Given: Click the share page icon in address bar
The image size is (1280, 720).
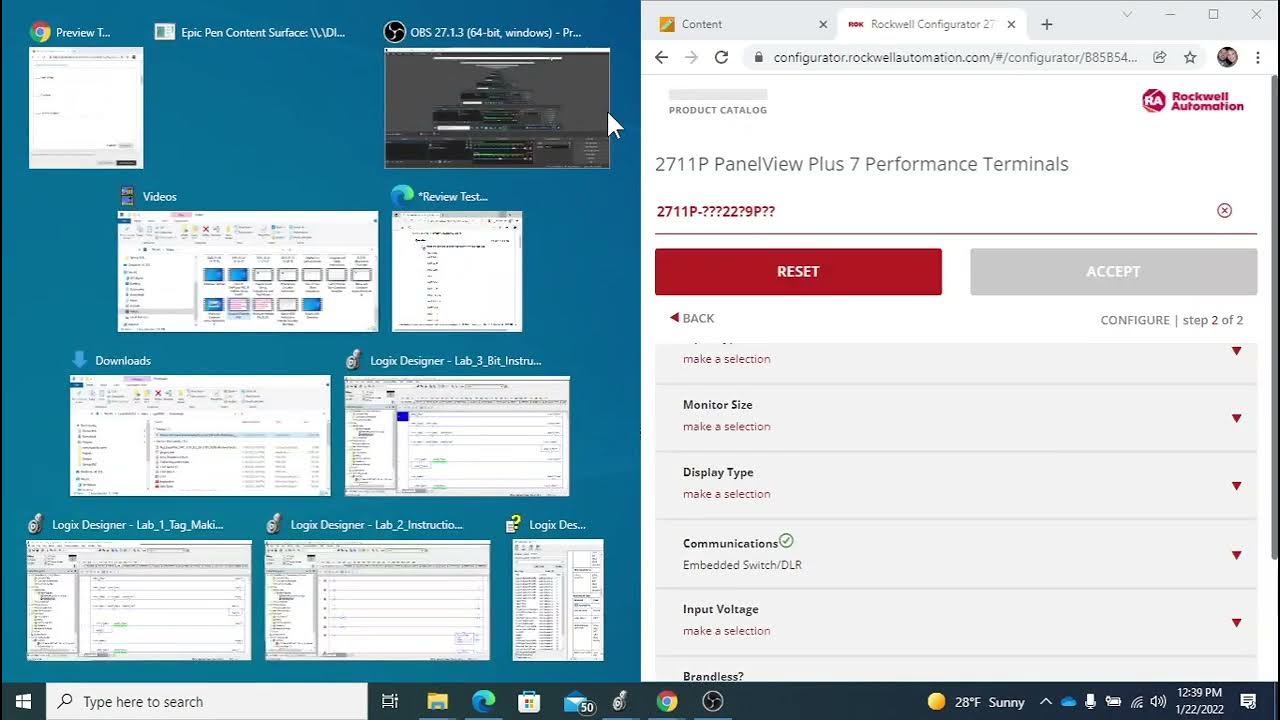Looking at the screenshot, I should pyautogui.click(x=1160, y=57).
